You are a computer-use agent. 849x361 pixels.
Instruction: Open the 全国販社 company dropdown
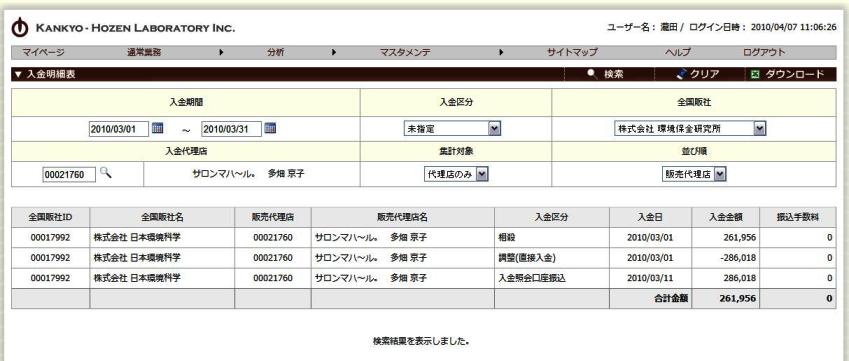[690, 129]
